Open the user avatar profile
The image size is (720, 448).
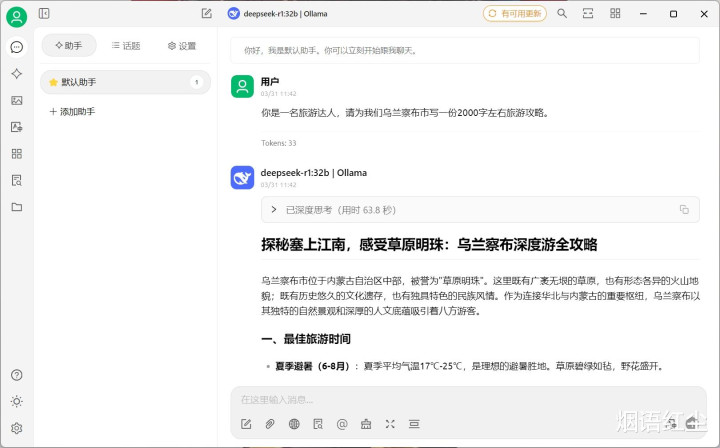pyautogui.click(x=17, y=17)
